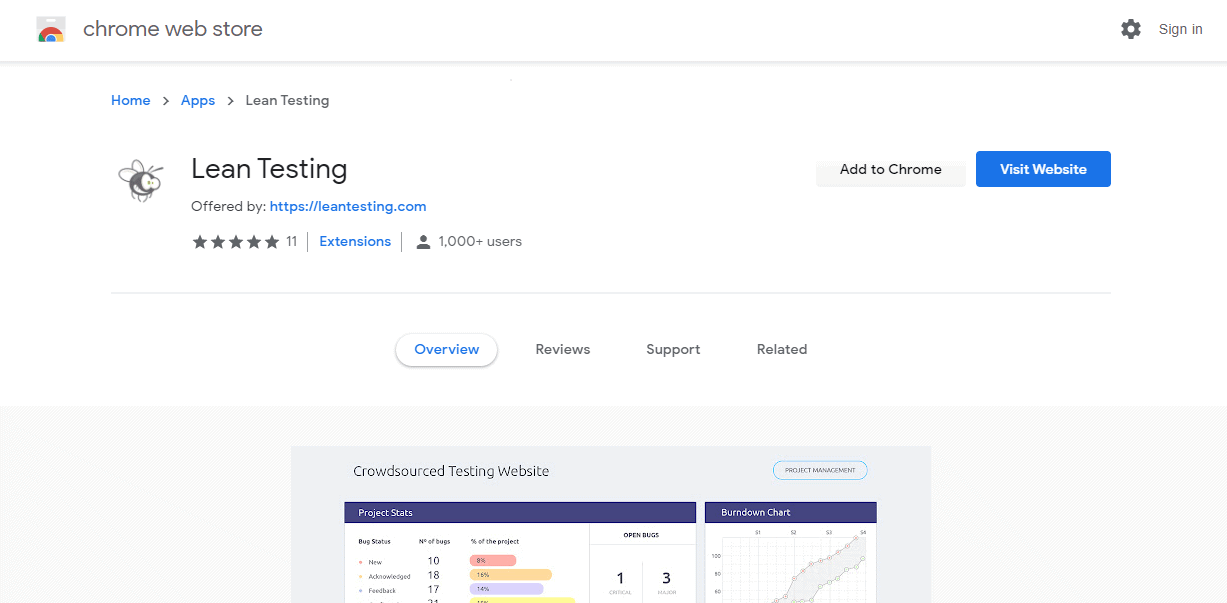
Task: Click the Visit Website button
Action: coord(1043,169)
